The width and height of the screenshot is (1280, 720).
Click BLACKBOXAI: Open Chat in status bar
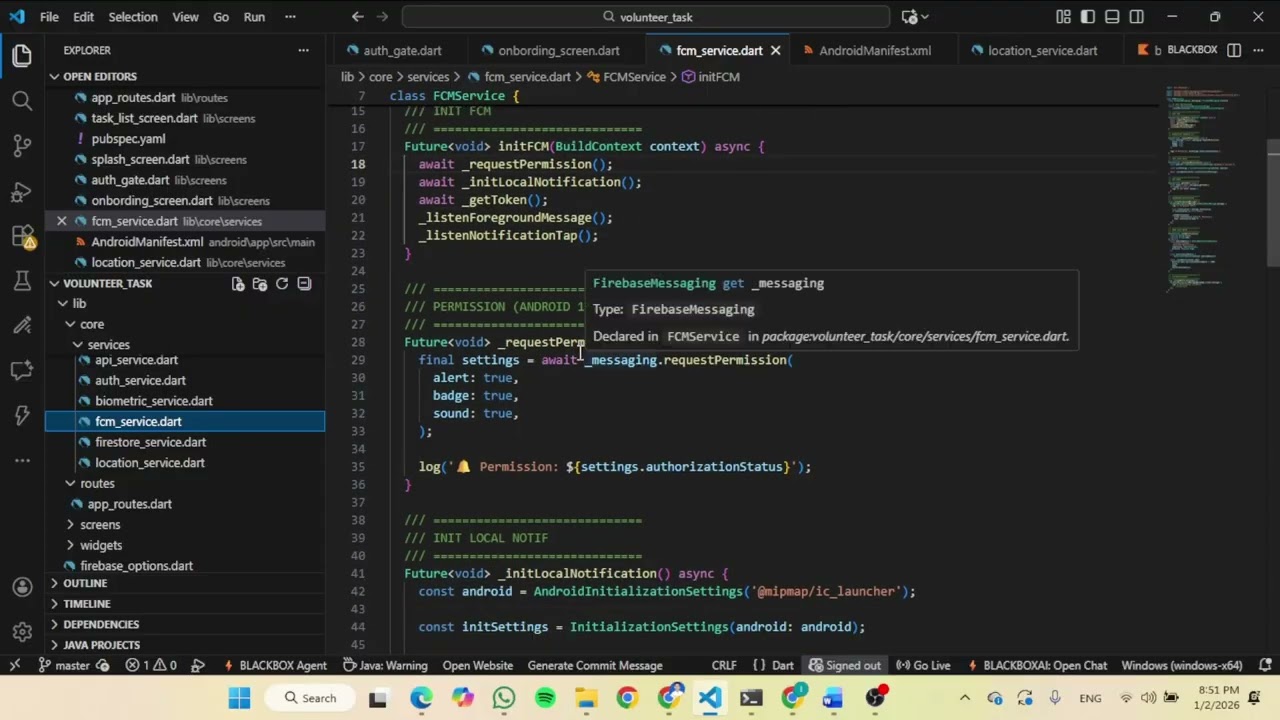(x=1036, y=665)
